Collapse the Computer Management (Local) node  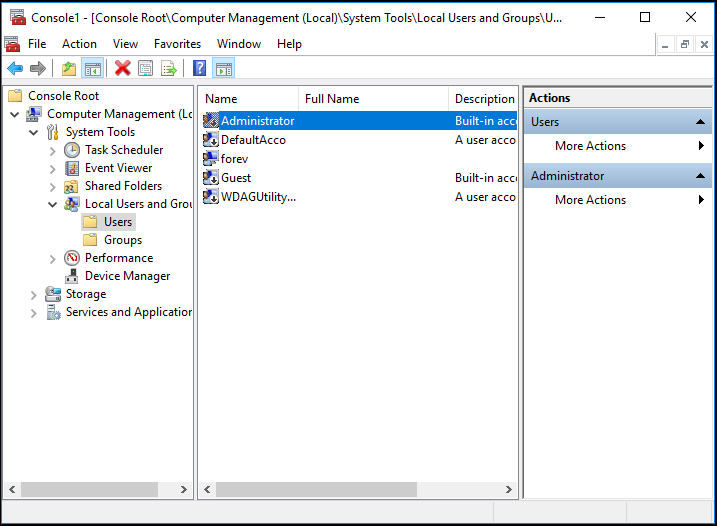[x=15, y=114]
